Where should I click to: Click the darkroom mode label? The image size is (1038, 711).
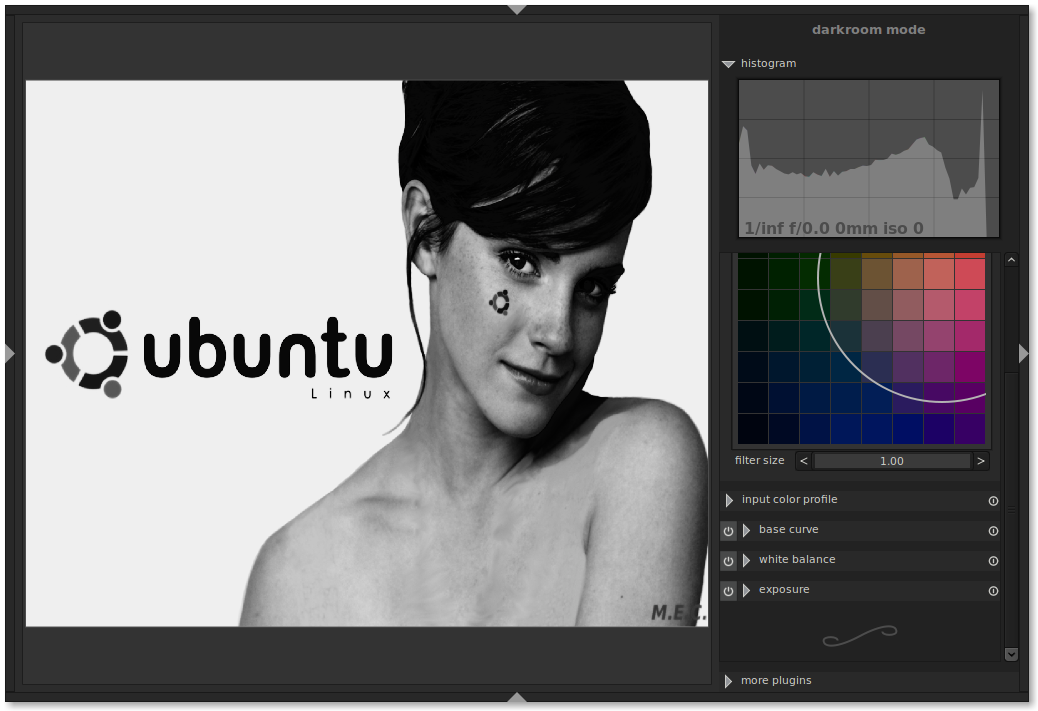[x=868, y=29]
